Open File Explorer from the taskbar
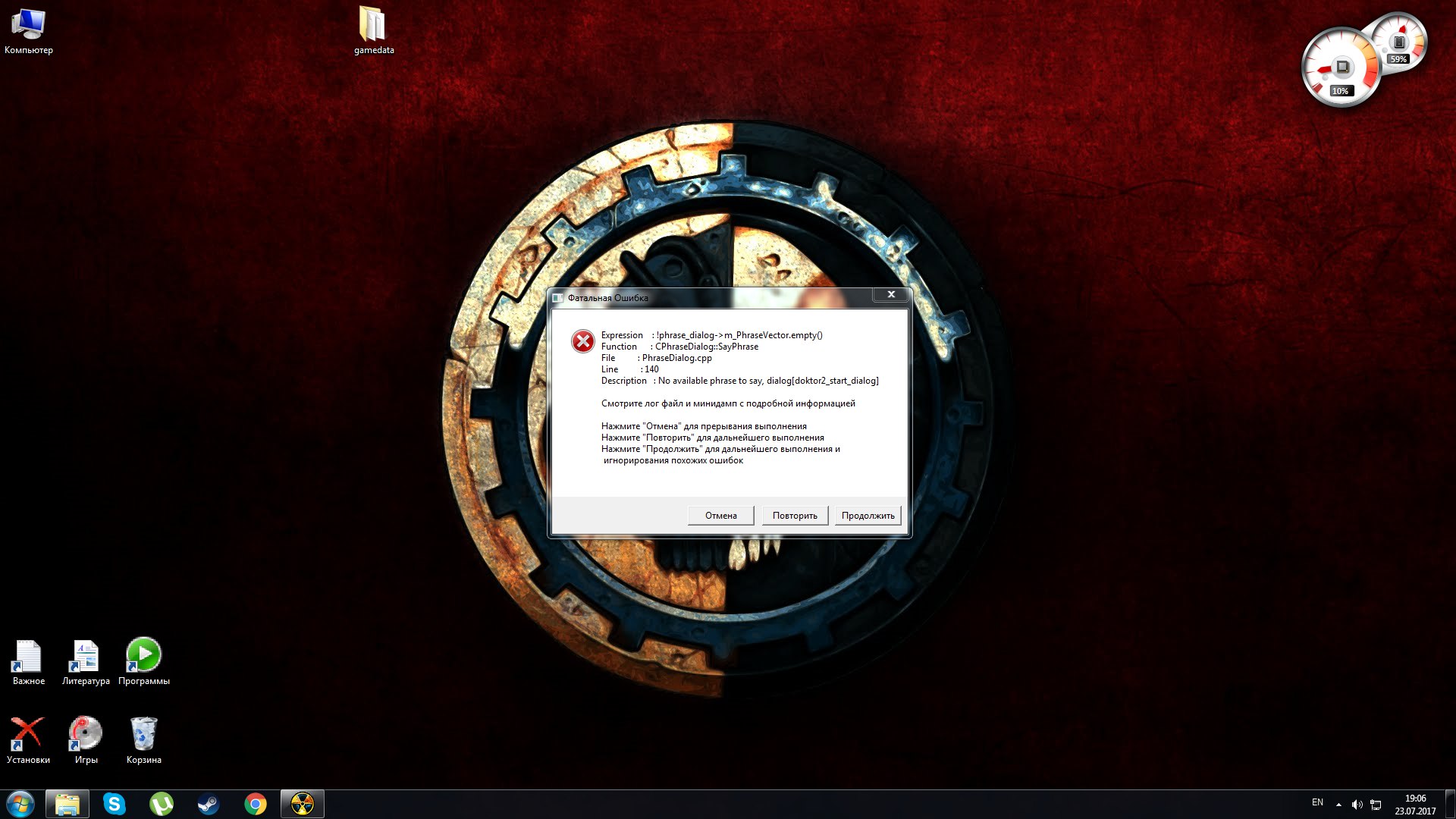Image resolution: width=1456 pixels, height=819 pixels. (x=67, y=804)
